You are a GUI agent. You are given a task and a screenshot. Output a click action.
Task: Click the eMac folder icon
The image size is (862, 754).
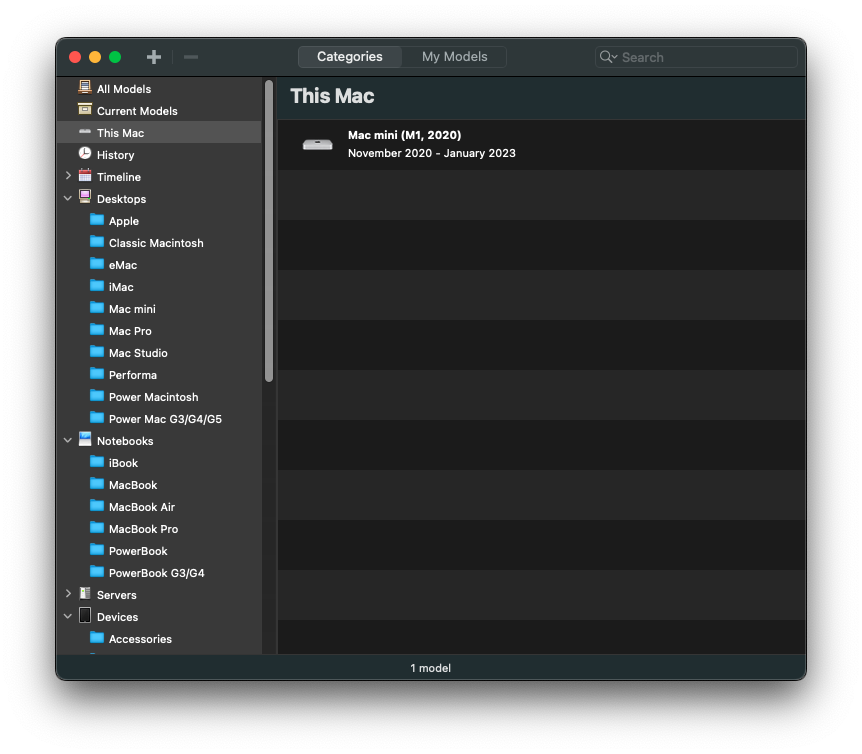click(97, 264)
